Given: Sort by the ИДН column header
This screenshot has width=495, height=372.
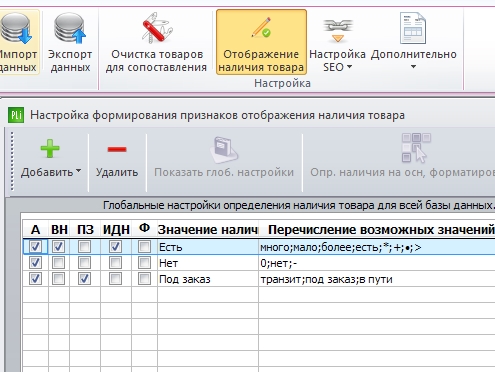Looking at the screenshot, I should pyautogui.click(x=116, y=229).
